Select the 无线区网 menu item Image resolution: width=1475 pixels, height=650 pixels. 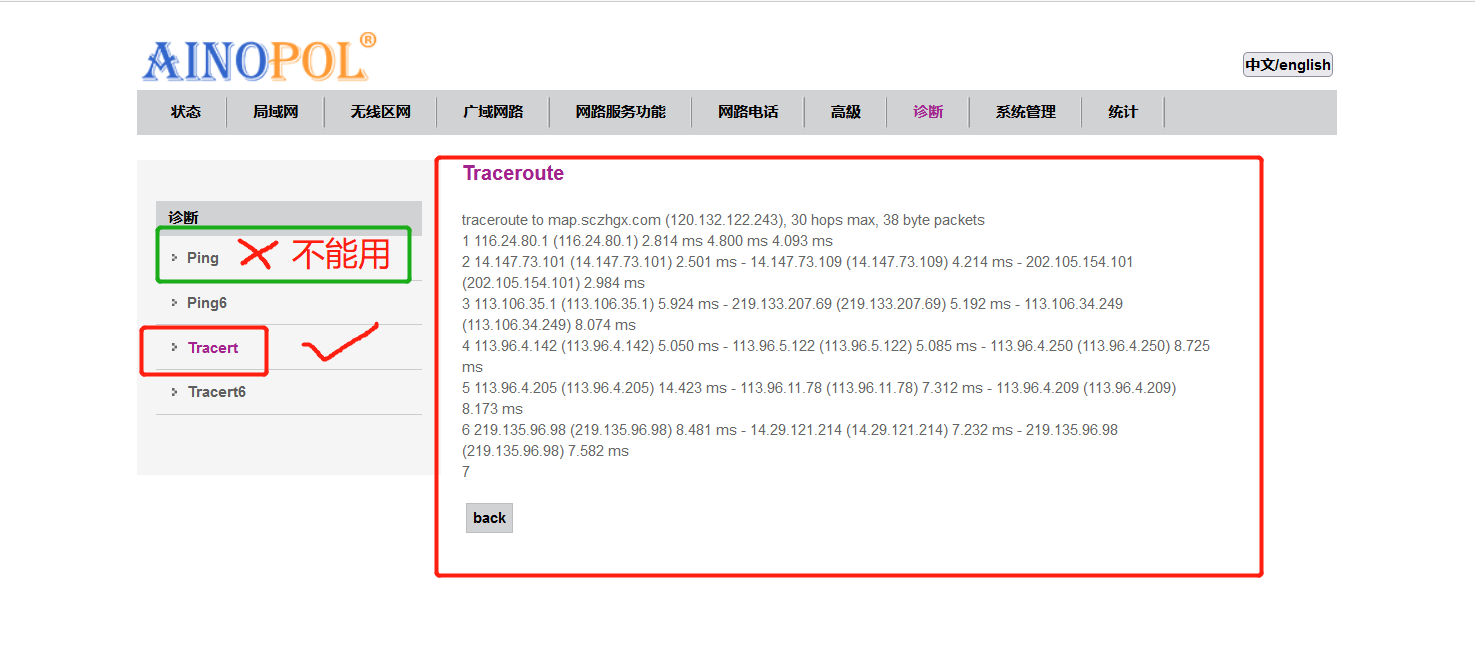click(380, 112)
